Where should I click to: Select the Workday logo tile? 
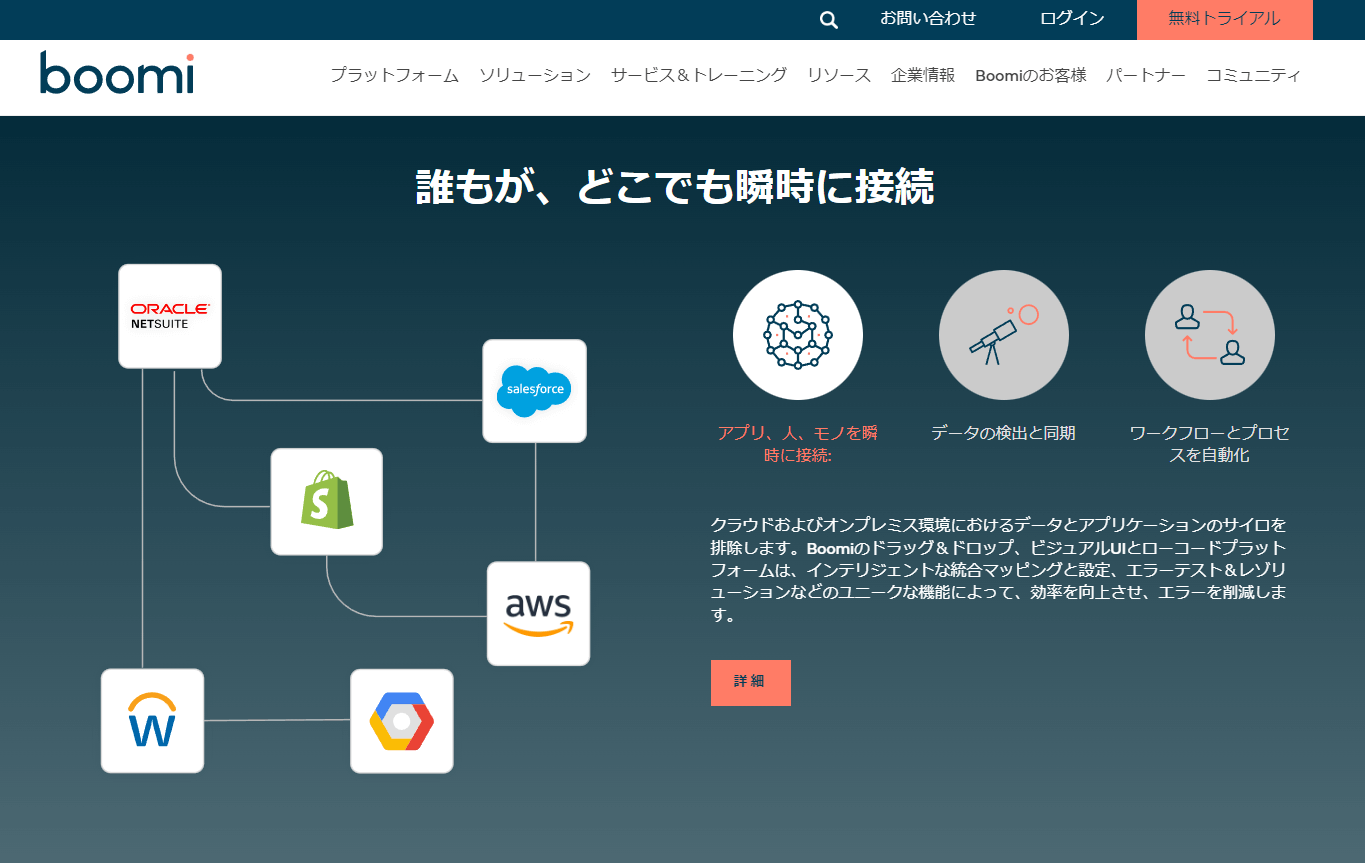pyautogui.click(x=152, y=721)
